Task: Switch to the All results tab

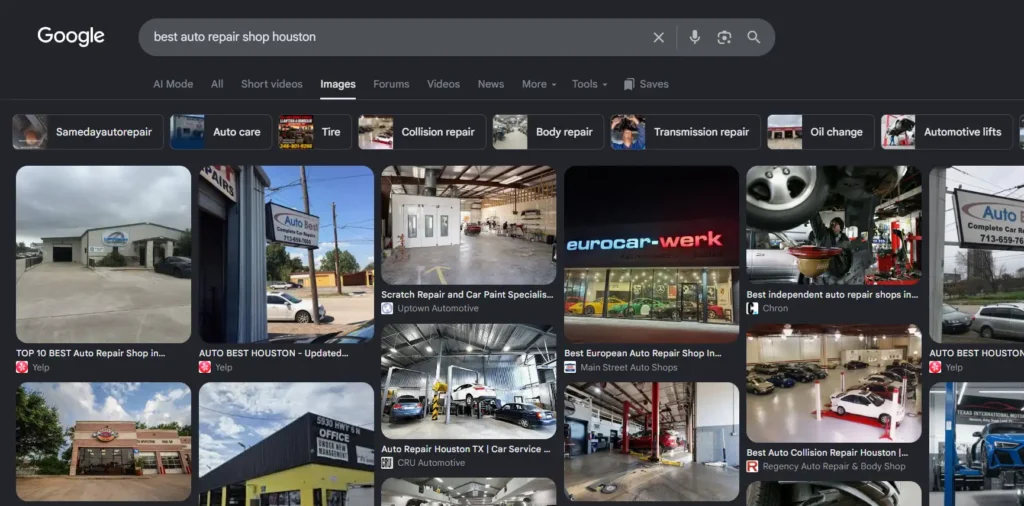Action: coord(217,84)
